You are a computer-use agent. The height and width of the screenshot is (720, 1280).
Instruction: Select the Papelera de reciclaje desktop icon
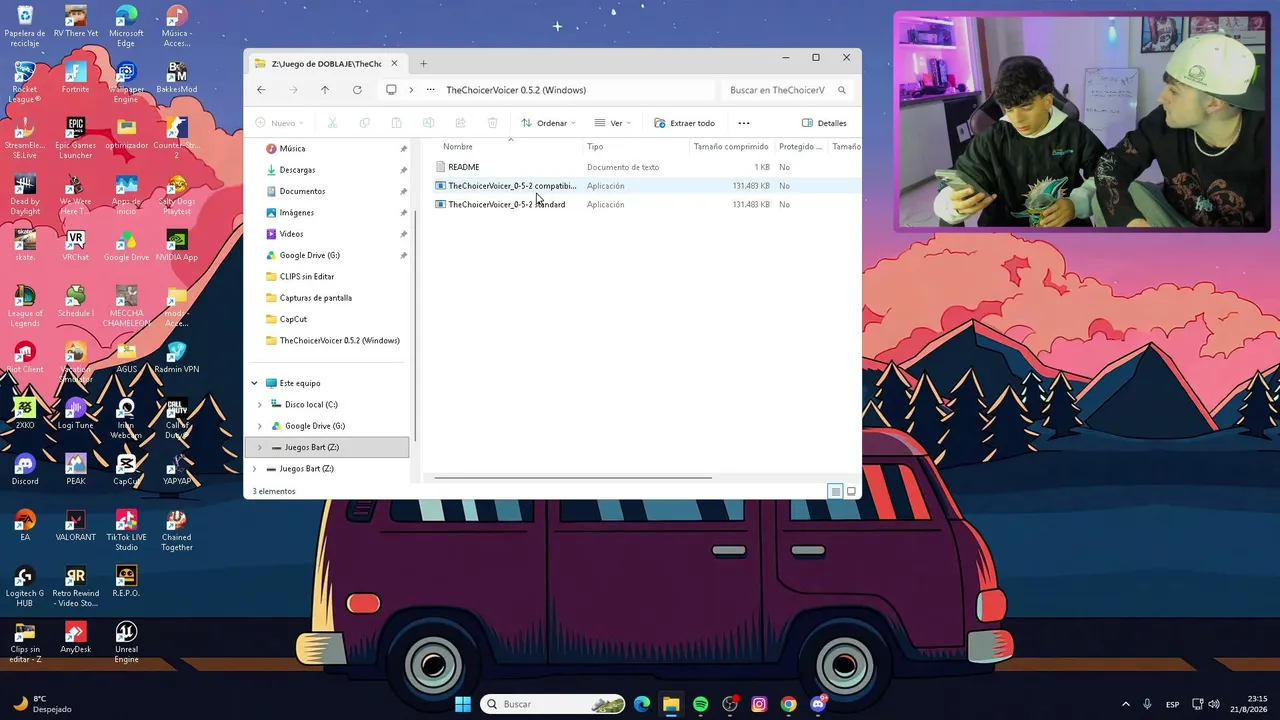tap(25, 27)
